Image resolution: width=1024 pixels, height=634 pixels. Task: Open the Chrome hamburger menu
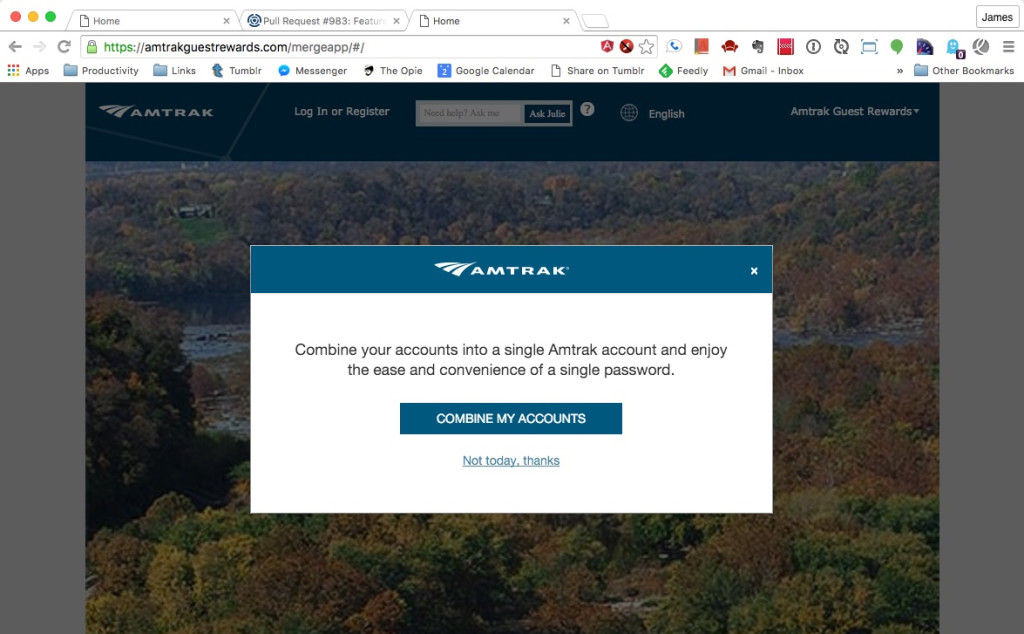tap(1008, 46)
